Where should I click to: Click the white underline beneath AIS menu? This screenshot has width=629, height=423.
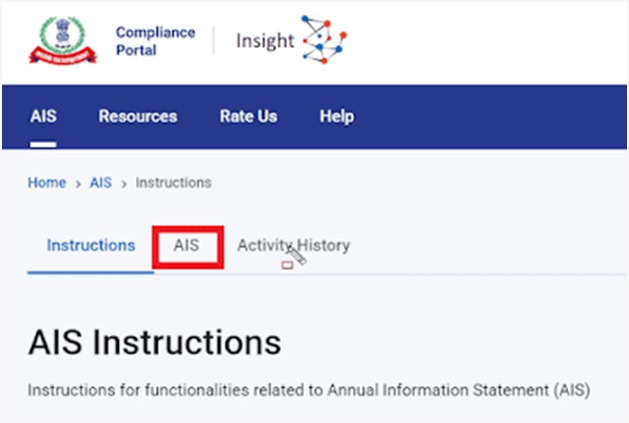click(43, 144)
